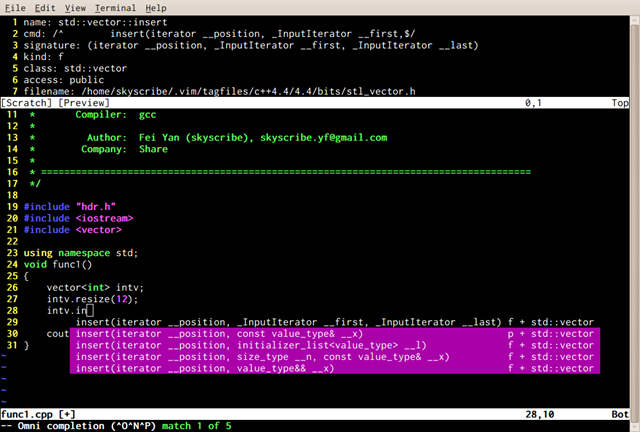640x432 pixels.
Task: Click the comment end '*/' on line 17
Action: pyautogui.click(x=35, y=184)
